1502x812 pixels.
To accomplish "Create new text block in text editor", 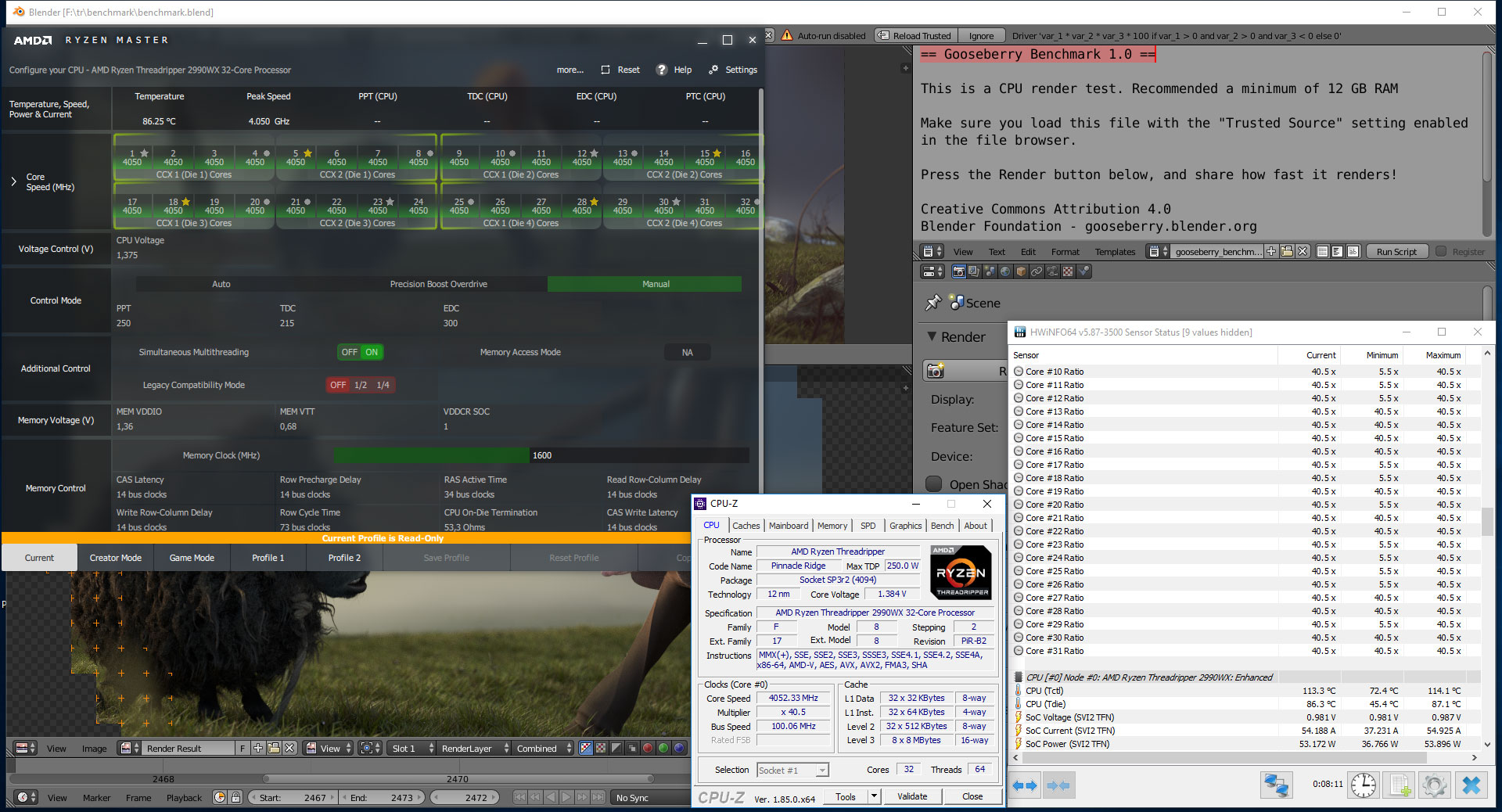I will tap(1271, 251).
